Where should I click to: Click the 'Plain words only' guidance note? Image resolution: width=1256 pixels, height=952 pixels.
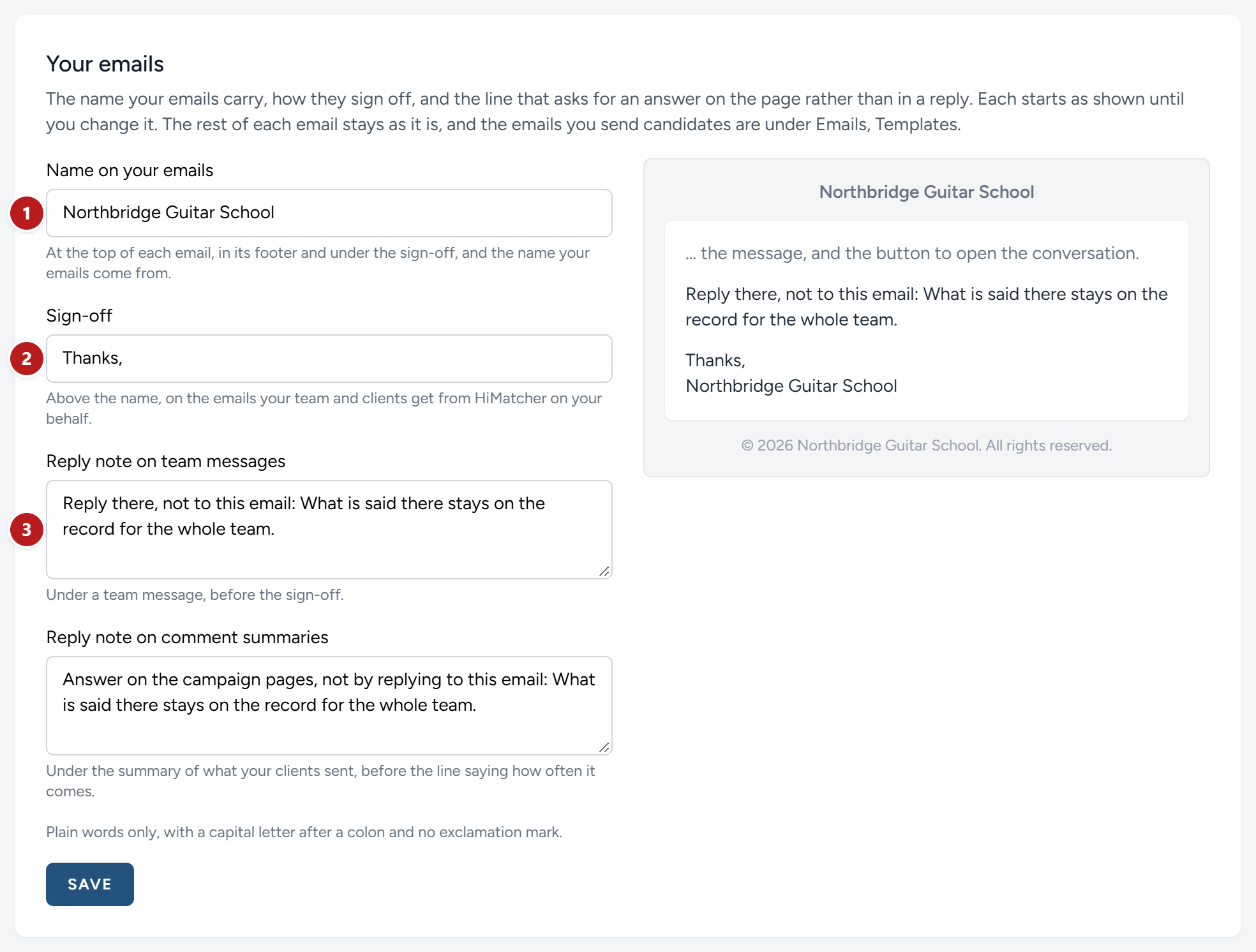click(304, 832)
